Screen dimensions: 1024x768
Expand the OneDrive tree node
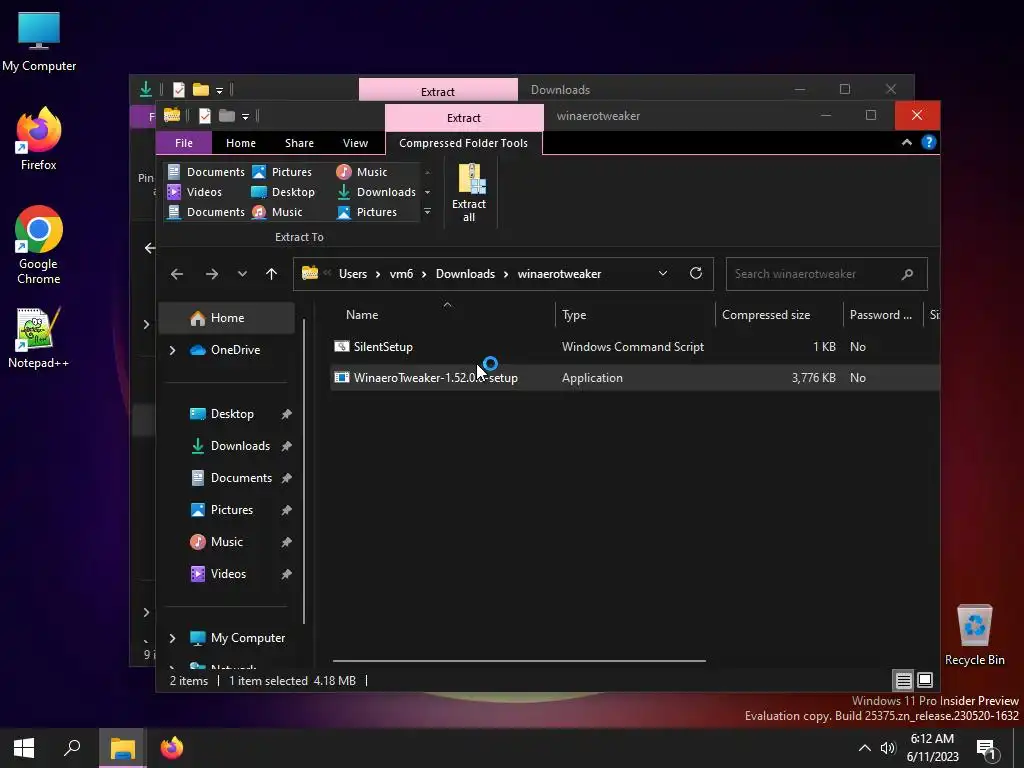[172, 350]
